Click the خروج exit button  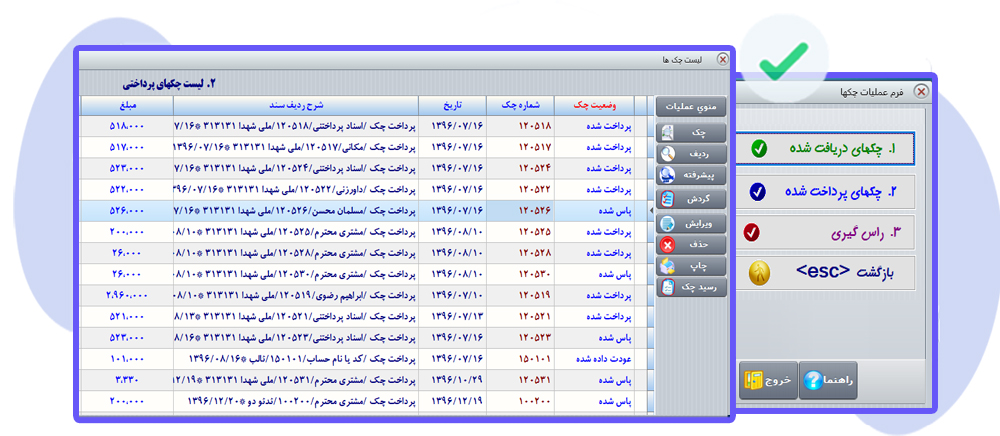[769, 381]
